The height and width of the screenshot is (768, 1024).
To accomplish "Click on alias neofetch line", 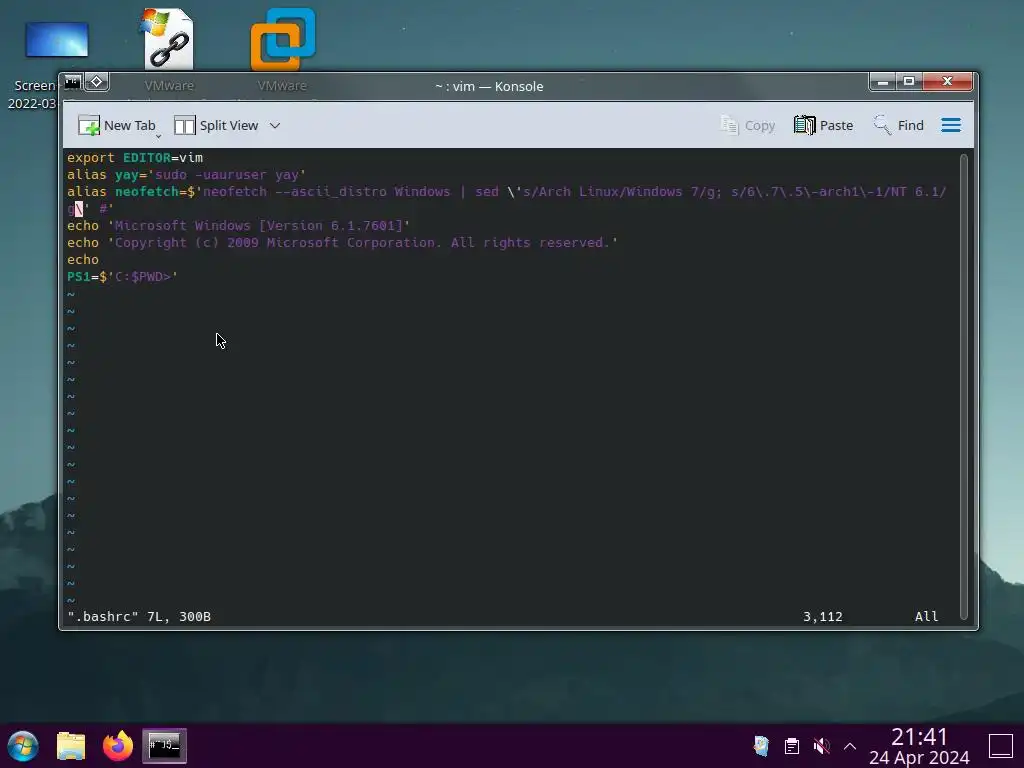I will (x=507, y=200).
